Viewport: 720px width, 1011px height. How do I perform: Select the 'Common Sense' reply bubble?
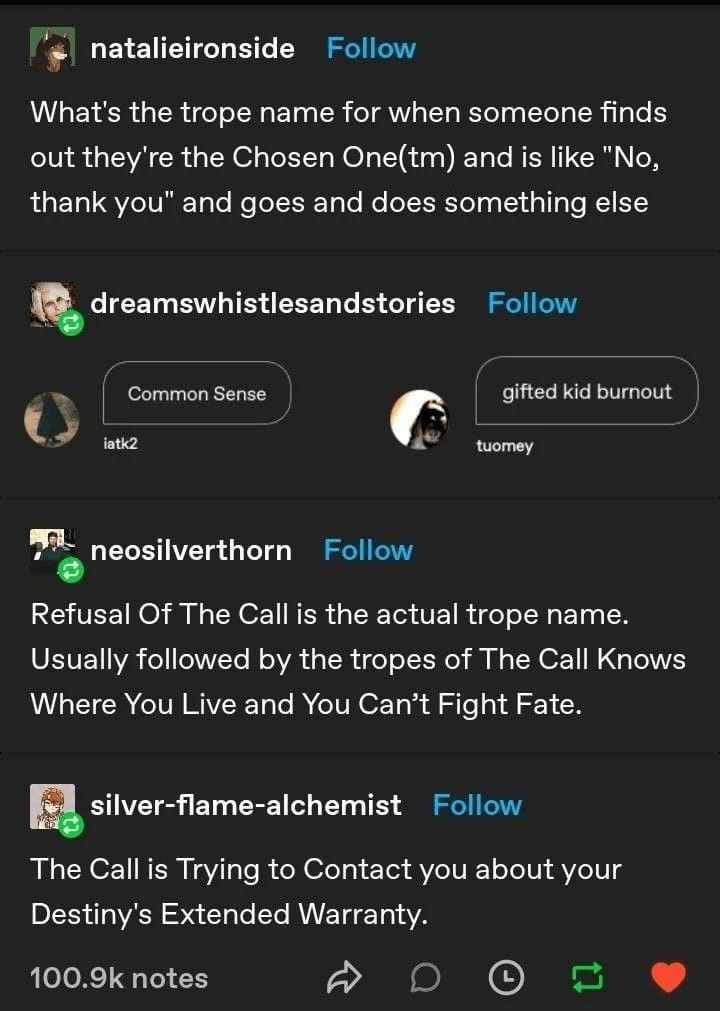[x=197, y=393]
